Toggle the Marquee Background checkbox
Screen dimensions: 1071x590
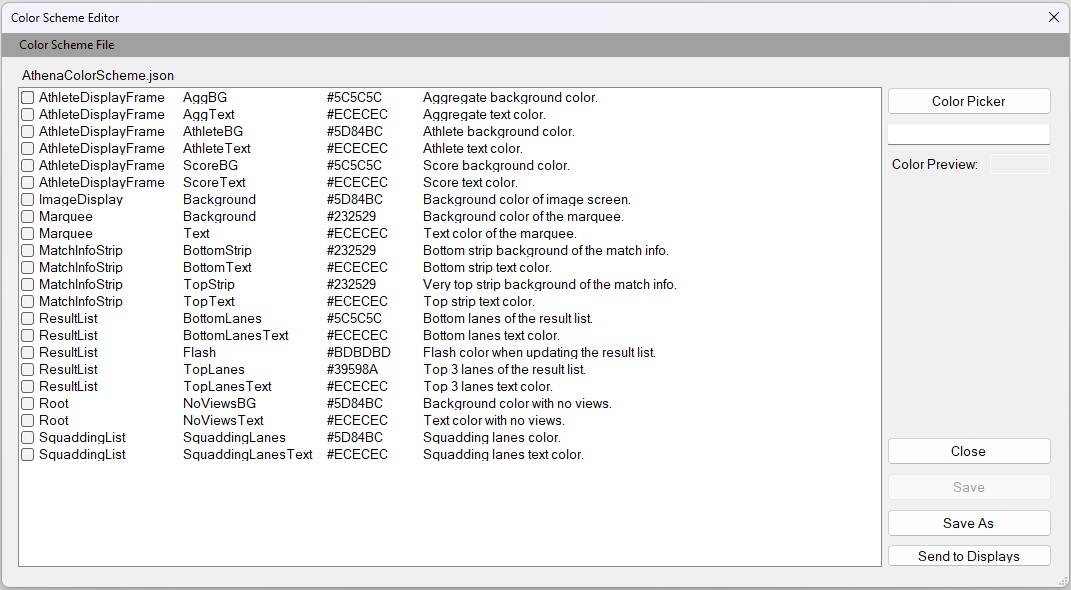point(28,217)
